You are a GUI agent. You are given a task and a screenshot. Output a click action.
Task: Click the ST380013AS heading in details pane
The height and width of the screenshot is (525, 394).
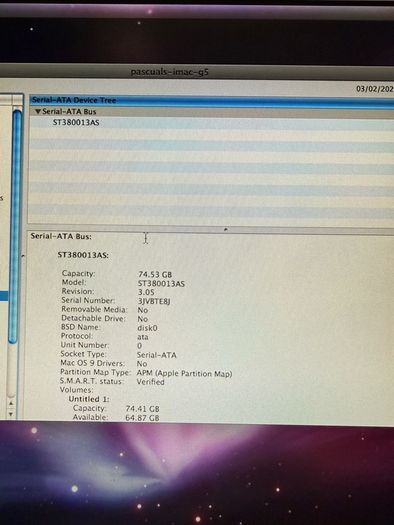tap(83, 255)
